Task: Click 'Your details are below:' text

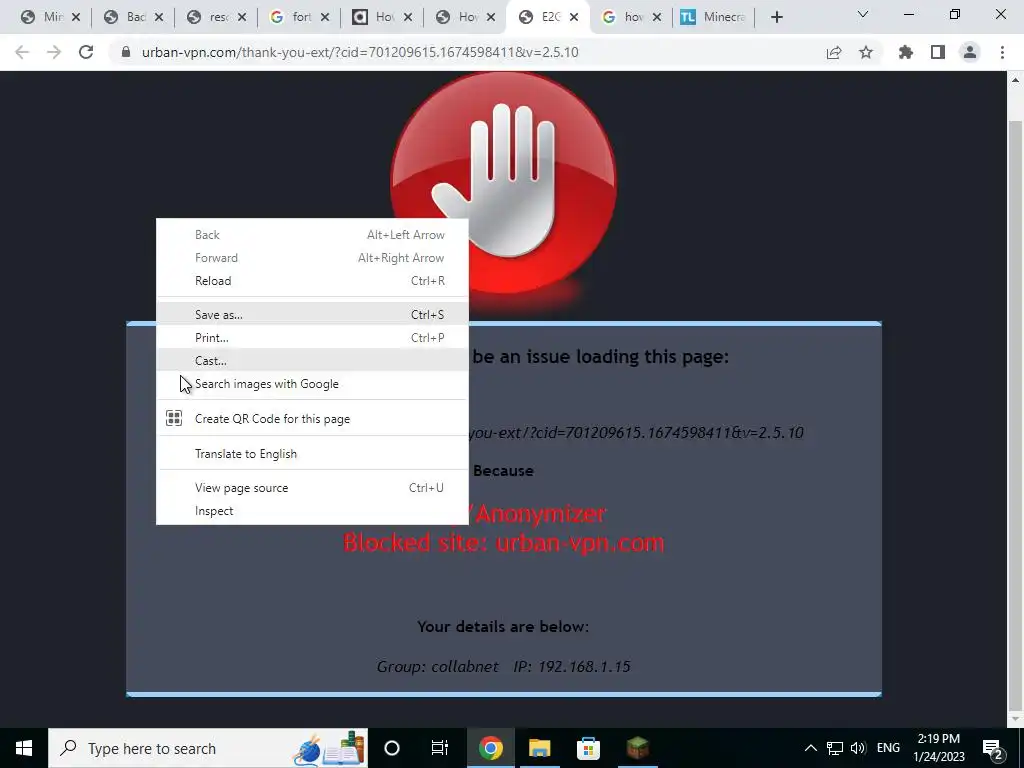Action: (503, 626)
